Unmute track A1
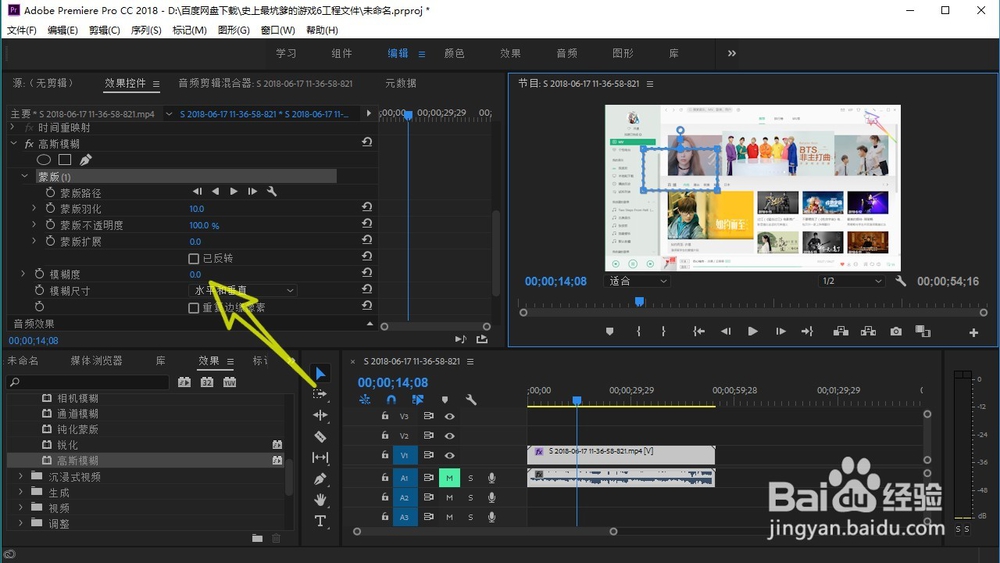The width and height of the screenshot is (1000, 563). click(450, 478)
